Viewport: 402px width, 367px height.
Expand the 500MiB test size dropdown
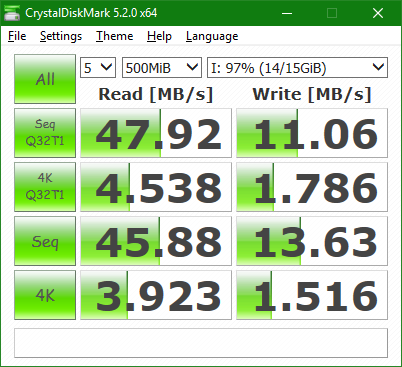tap(162, 68)
